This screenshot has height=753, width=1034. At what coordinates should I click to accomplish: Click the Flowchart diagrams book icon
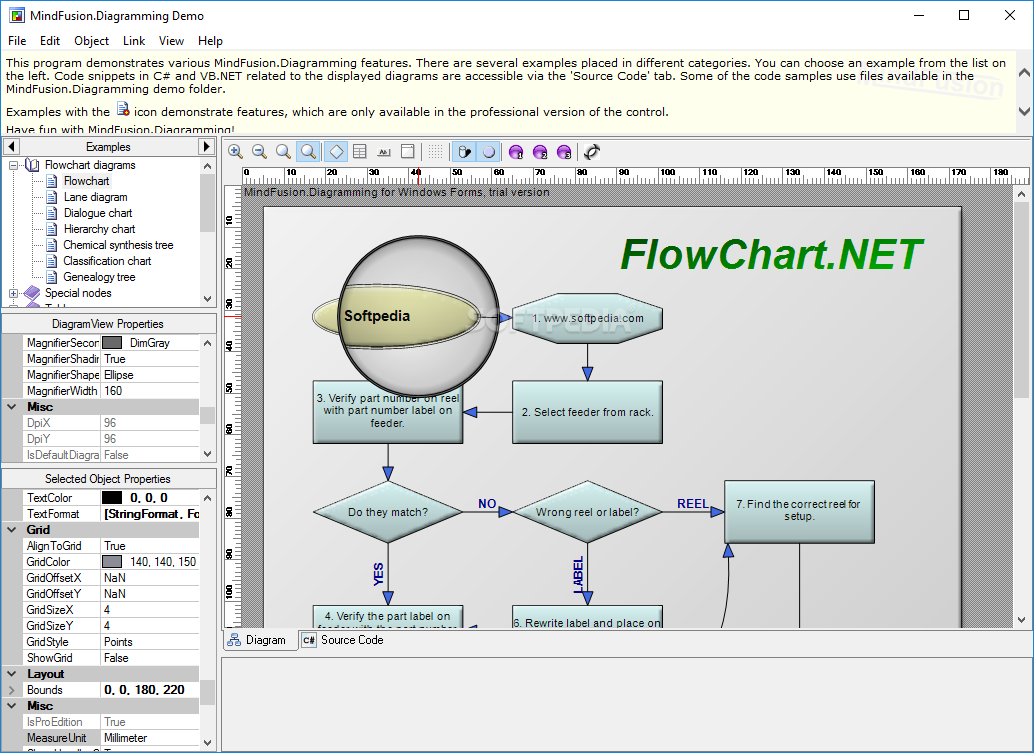(32, 165)
